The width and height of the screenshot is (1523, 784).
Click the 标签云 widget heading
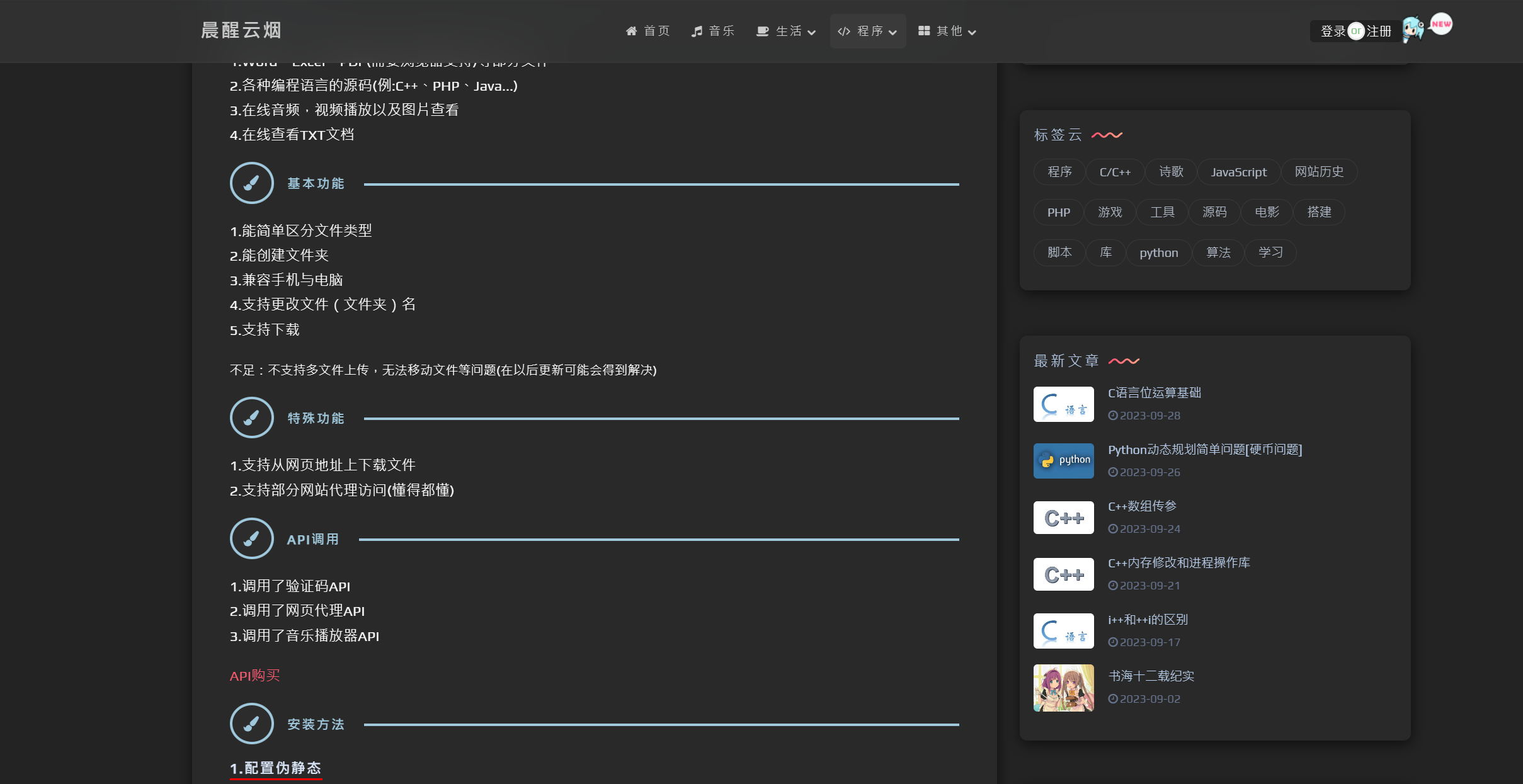coord(1058,135)
